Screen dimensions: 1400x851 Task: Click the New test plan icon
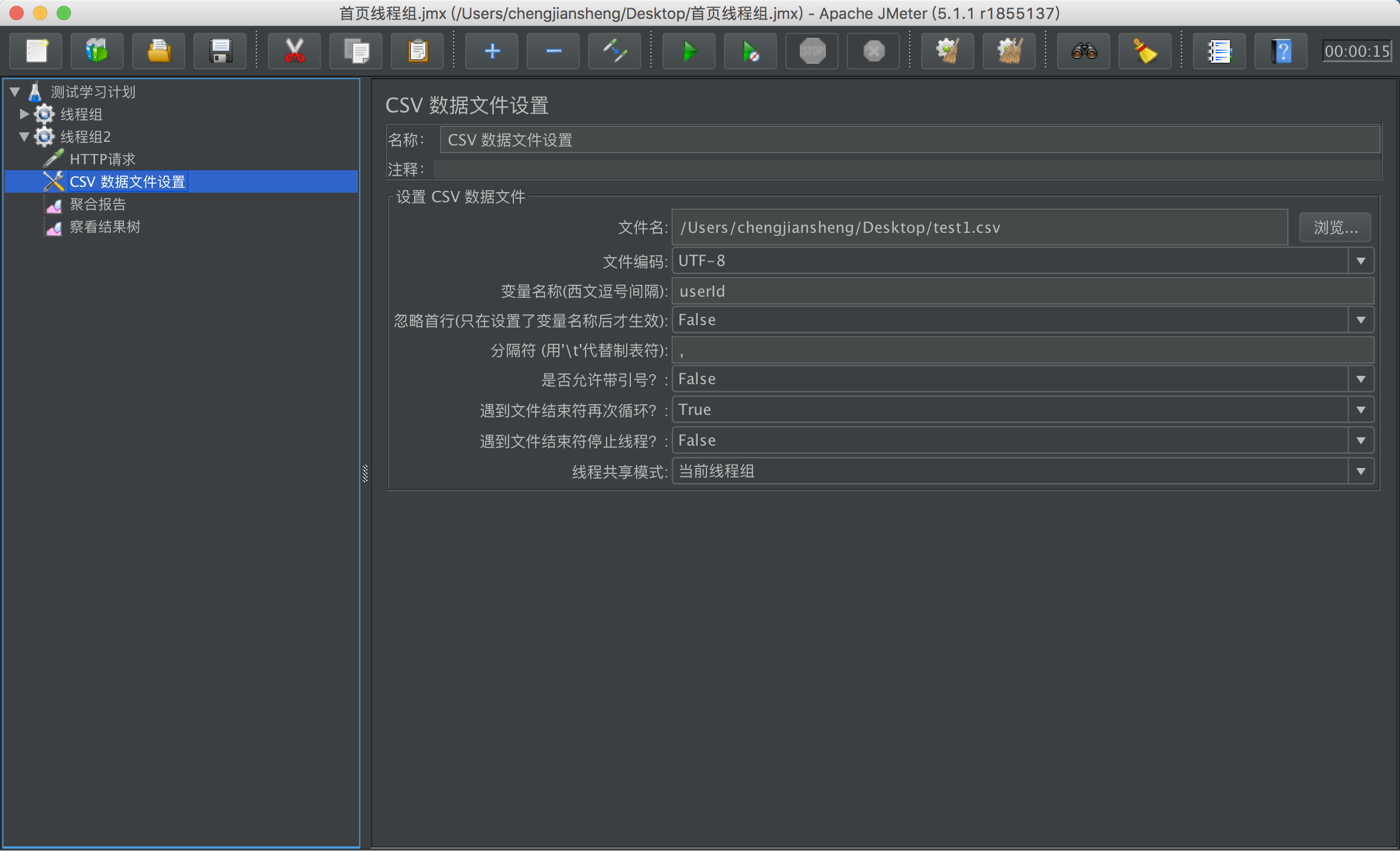pos(37,51)
